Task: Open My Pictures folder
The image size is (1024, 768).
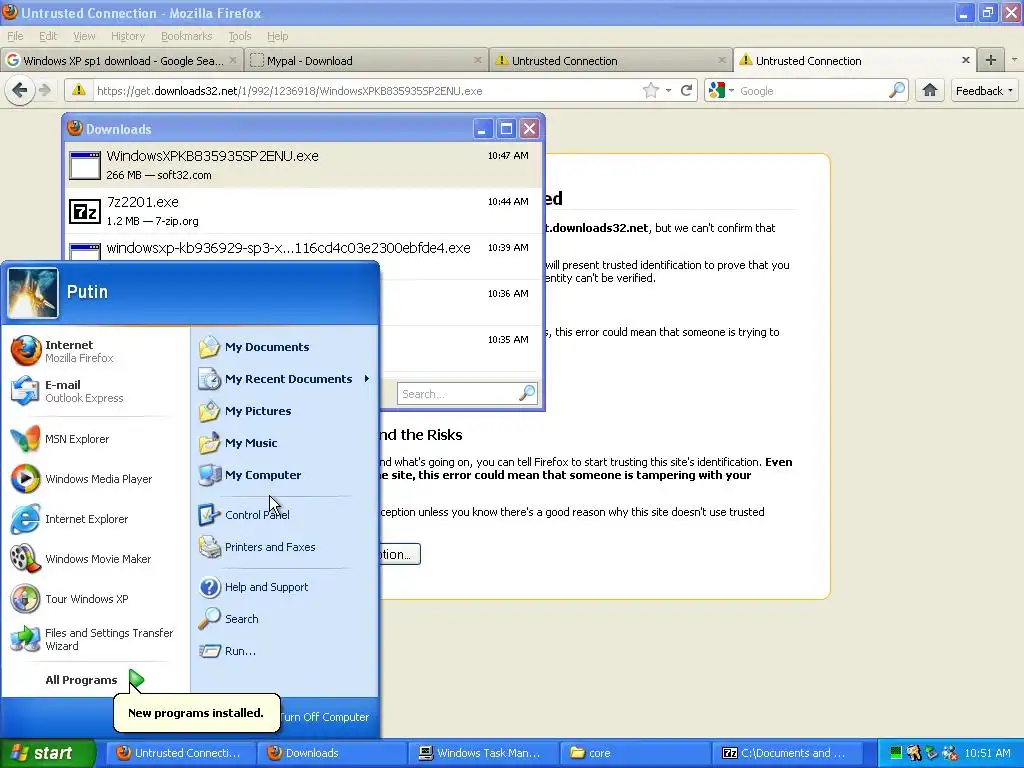Action: pyautogui.click(x=285, y=411)
